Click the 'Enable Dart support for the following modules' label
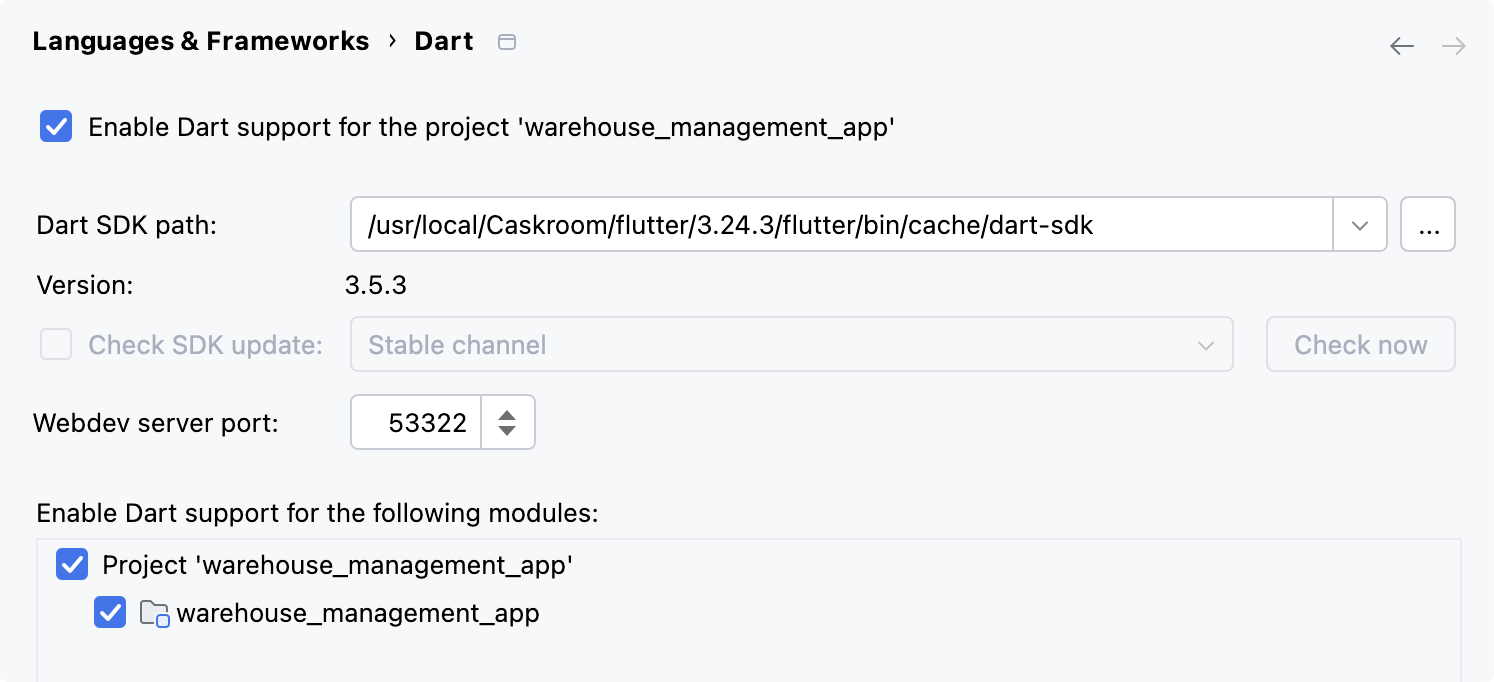Screen dimensions: 1494x682 coord(317,513)
